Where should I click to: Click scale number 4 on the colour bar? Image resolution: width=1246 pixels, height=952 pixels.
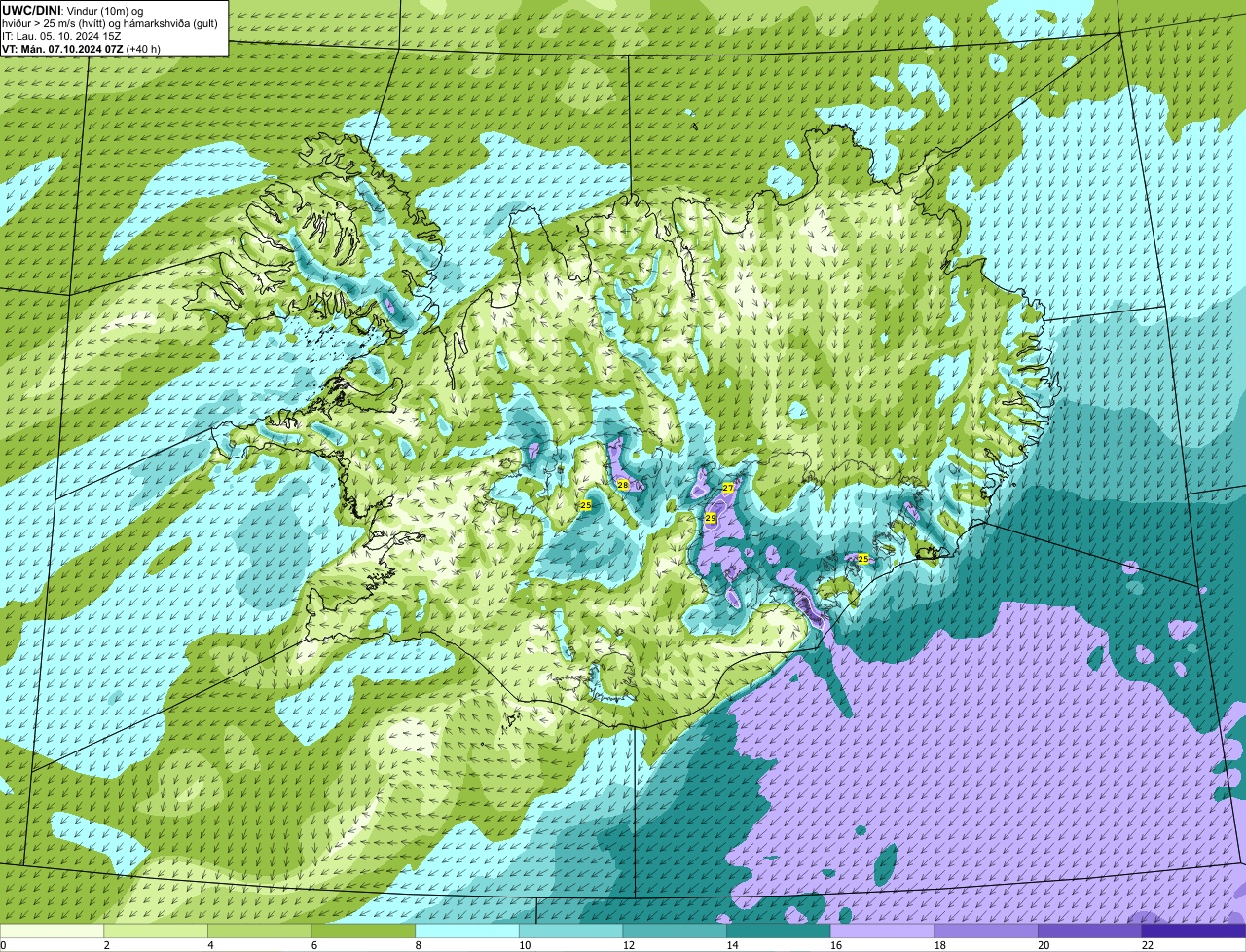tap(210, 945)
